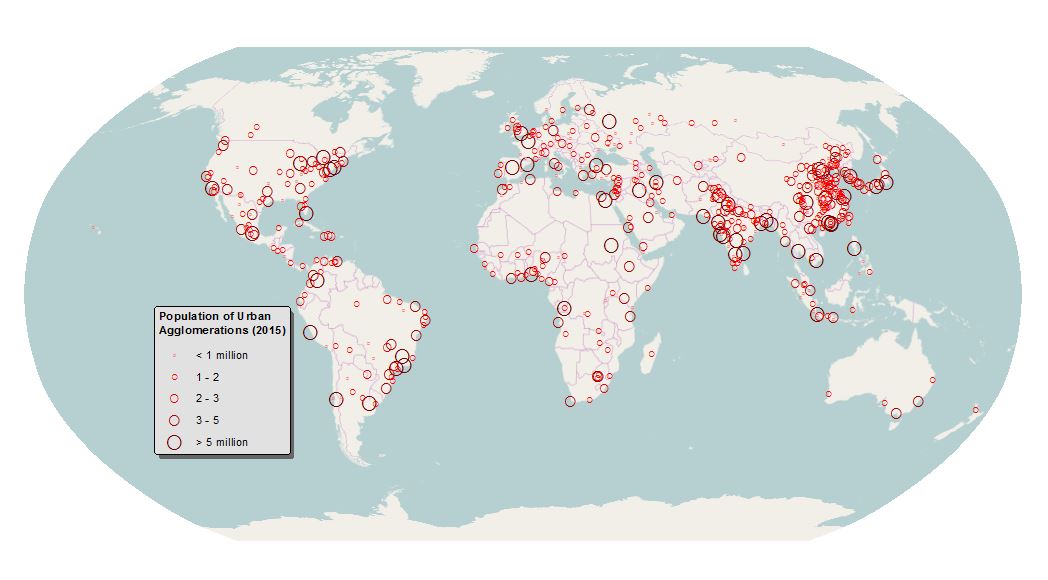The height and width of the screenshot is (580, 1048).
Task: Click the circle symbol beside '> 5 million'
Action: 174,442
